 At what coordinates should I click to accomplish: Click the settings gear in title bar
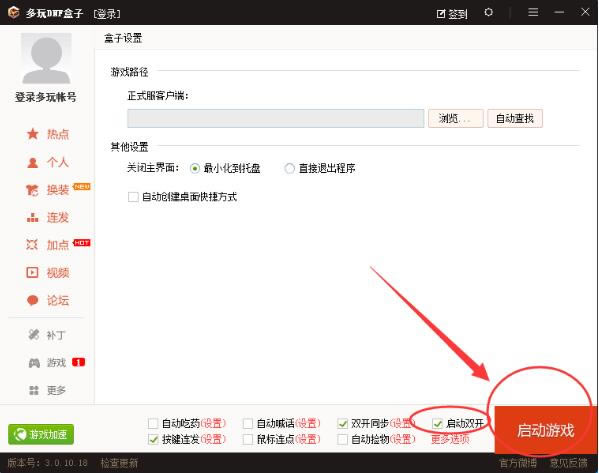pos(488,12)
